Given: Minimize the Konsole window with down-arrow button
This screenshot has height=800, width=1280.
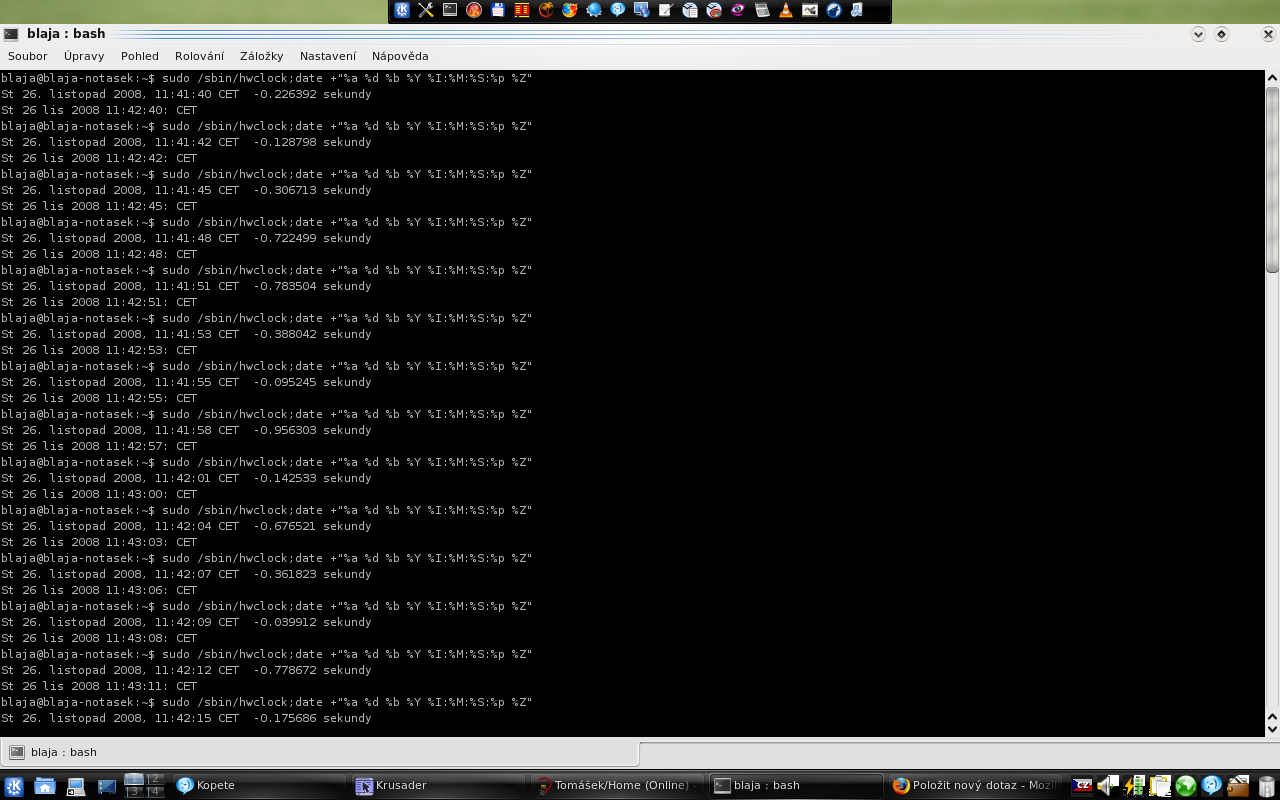Looking at the screenshot, I should click(x=1199, y=34).
